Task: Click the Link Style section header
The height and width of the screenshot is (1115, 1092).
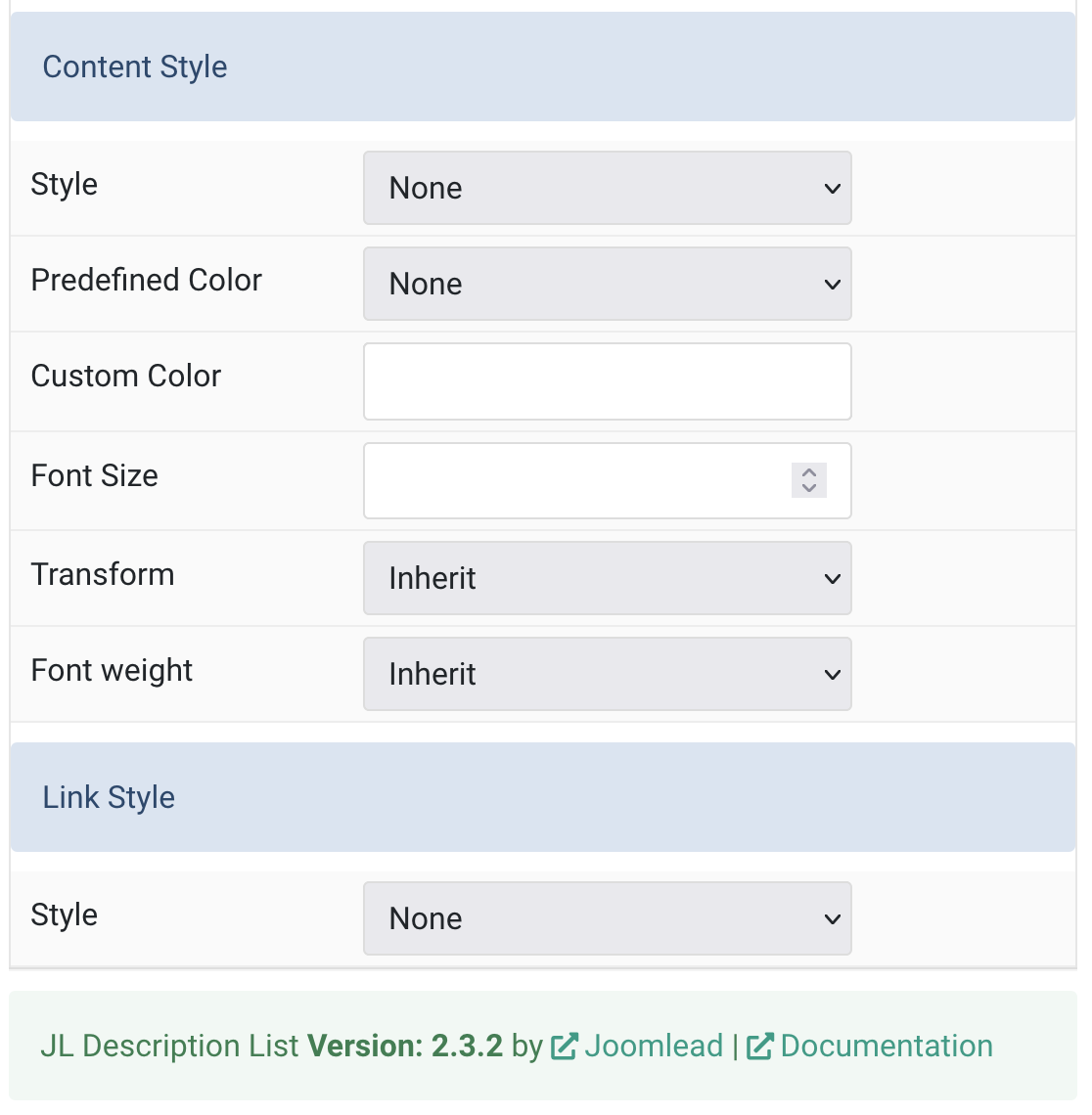Action: [x=109, y=797]
